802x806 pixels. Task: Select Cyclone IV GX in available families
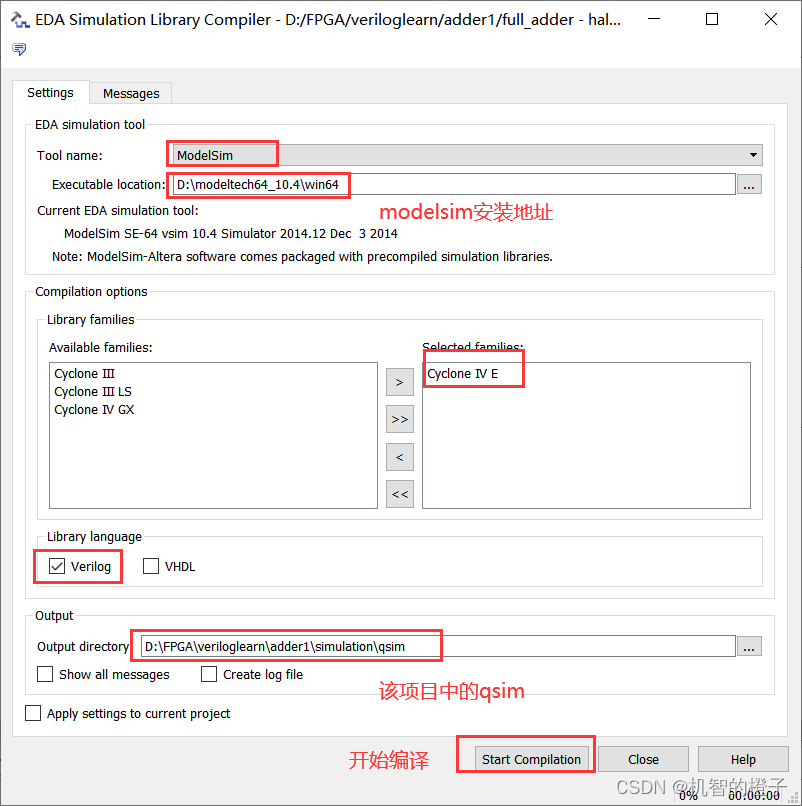click(94, 410)
